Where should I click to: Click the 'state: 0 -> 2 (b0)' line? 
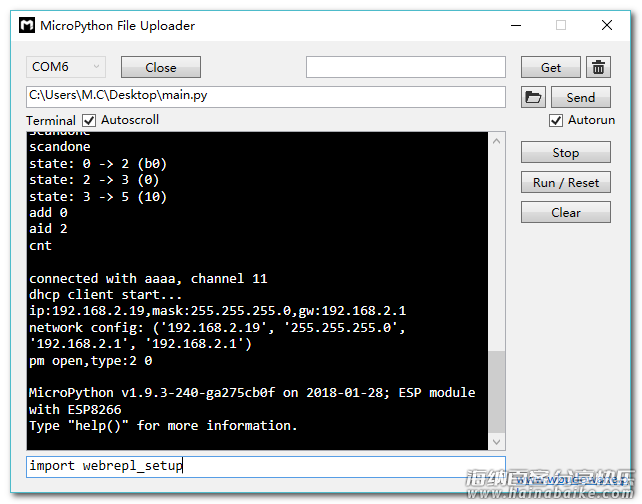click(x=98, y=164)
